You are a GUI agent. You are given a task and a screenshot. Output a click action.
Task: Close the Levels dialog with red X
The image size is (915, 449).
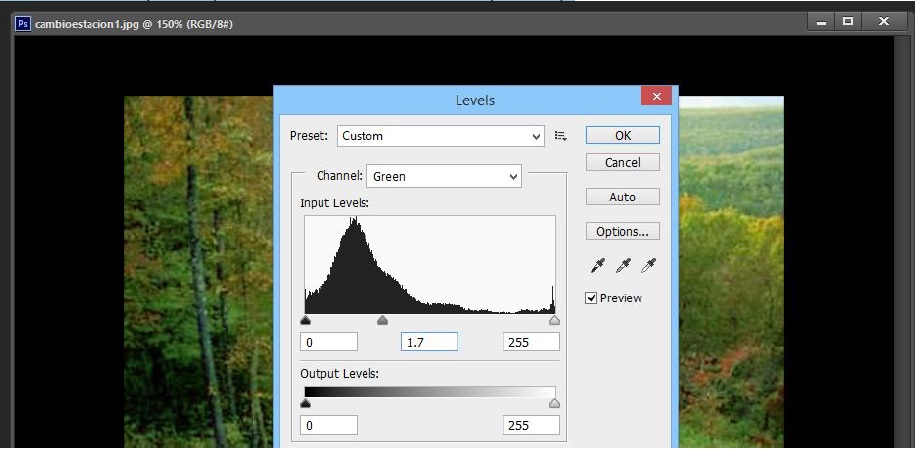(x=656, y=97)
